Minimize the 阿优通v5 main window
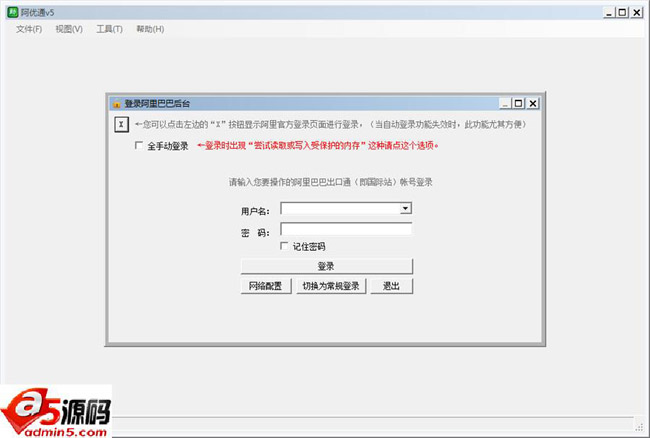This screenshot has width=650, height=438. coord(609,12)
